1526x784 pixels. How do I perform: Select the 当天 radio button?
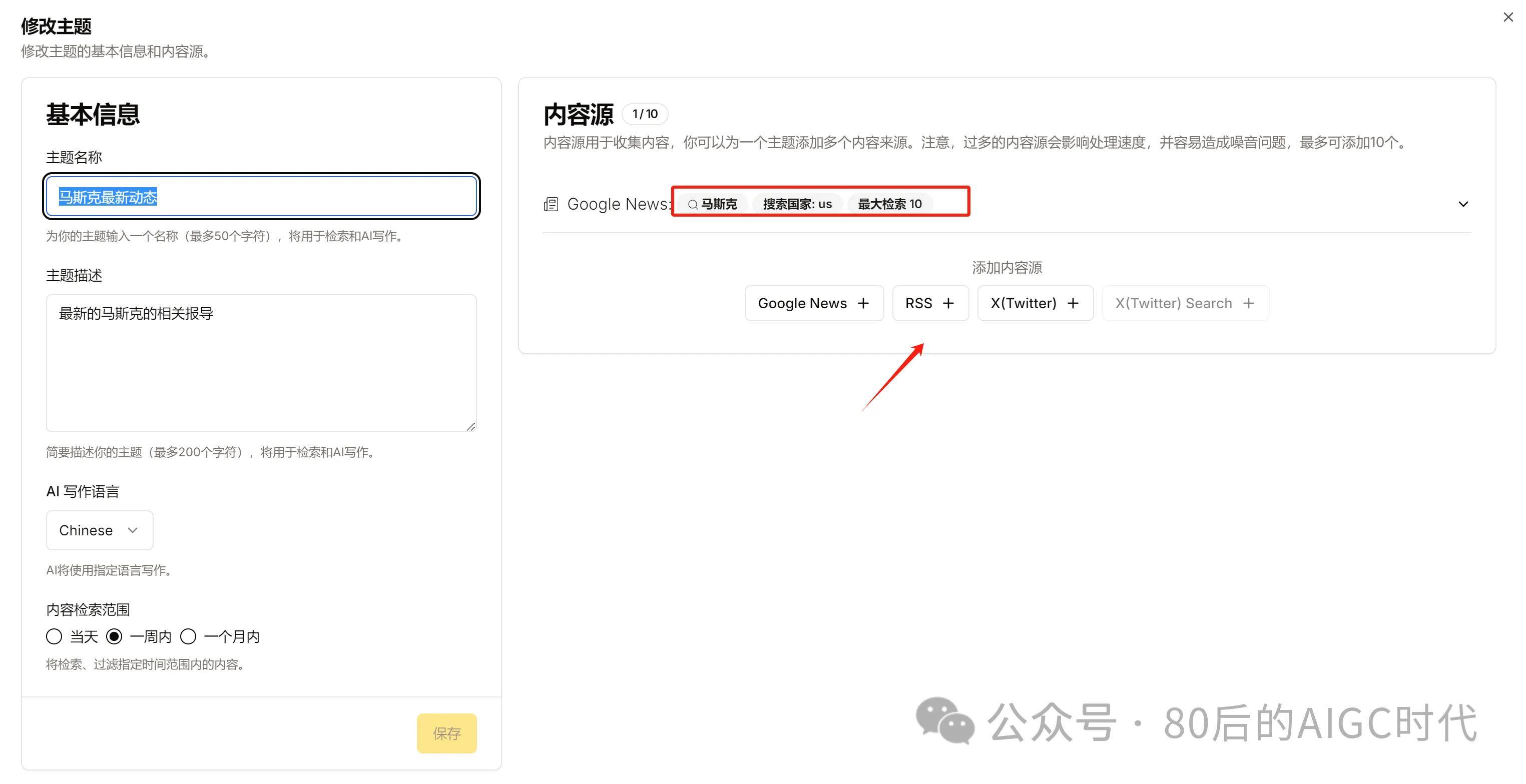(x=54, y=636)
